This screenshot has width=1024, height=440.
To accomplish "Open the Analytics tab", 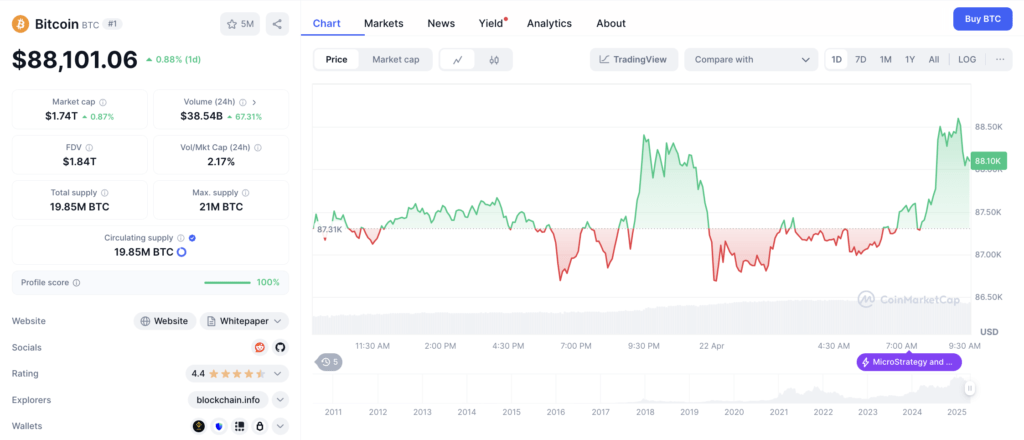I will (x=549, y=23).
